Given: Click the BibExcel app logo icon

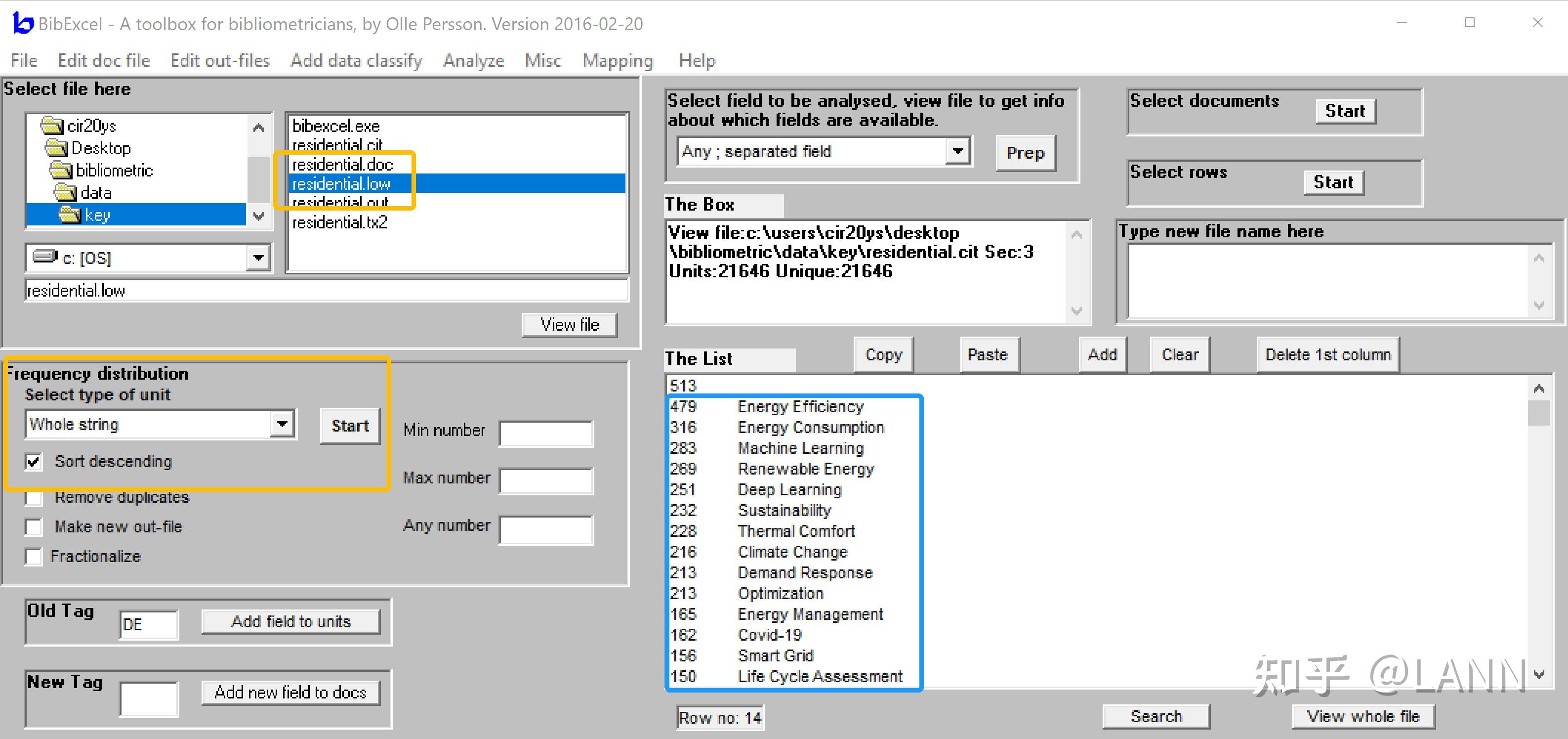Looking at the screenshot, I should (23, 24).
